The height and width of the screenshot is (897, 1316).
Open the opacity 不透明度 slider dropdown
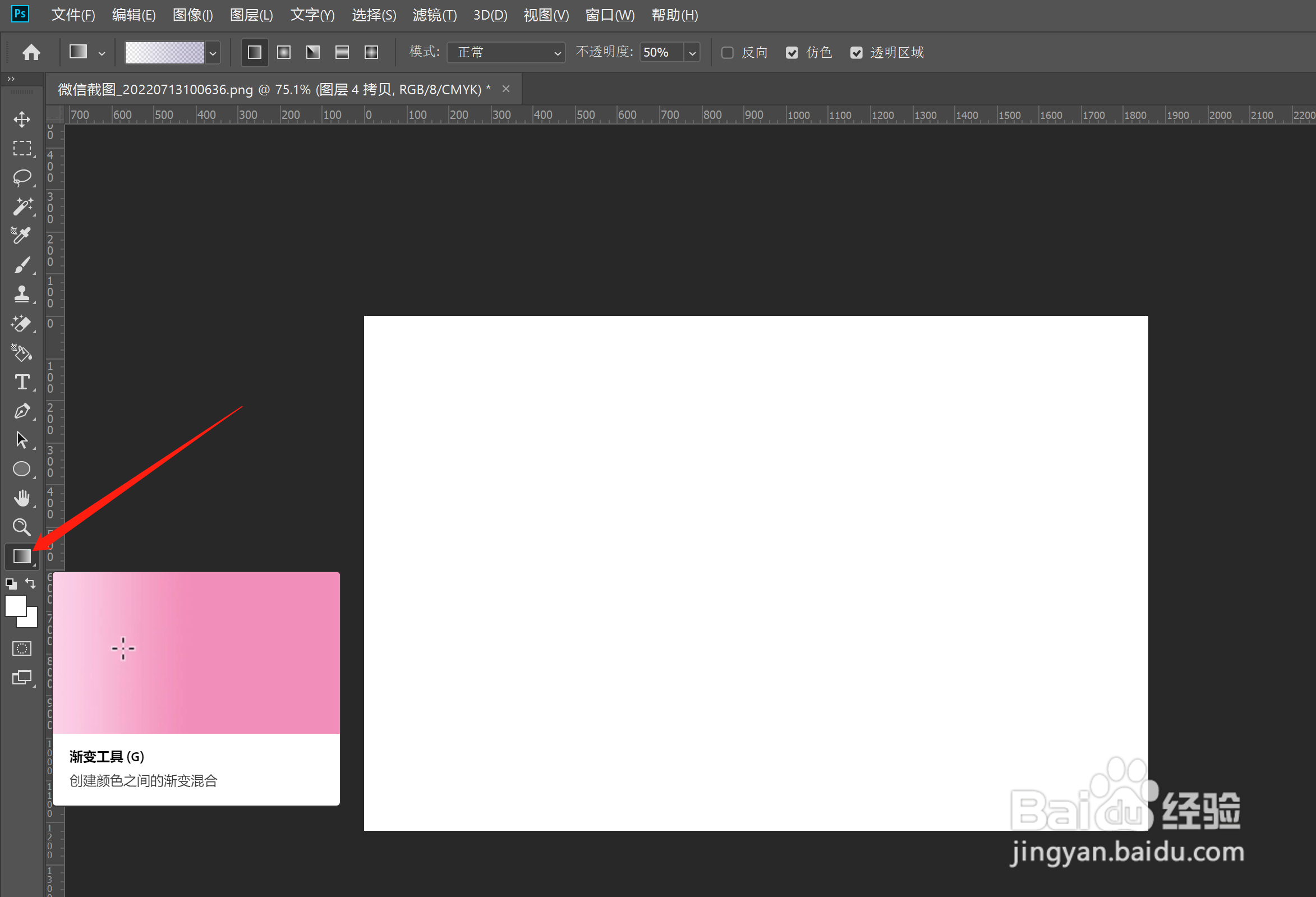click(x=692, y=53)
